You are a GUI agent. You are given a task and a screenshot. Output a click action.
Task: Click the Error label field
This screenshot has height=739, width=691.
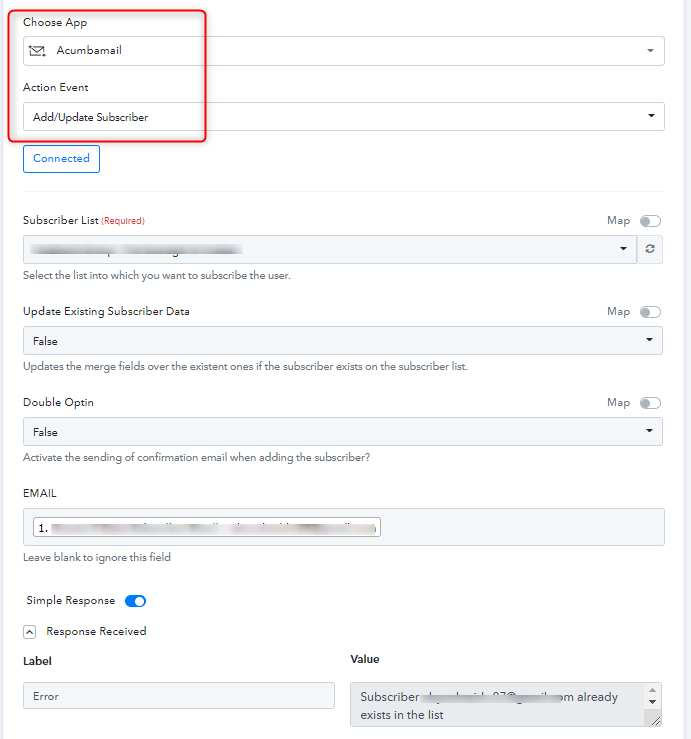(179, 696)
